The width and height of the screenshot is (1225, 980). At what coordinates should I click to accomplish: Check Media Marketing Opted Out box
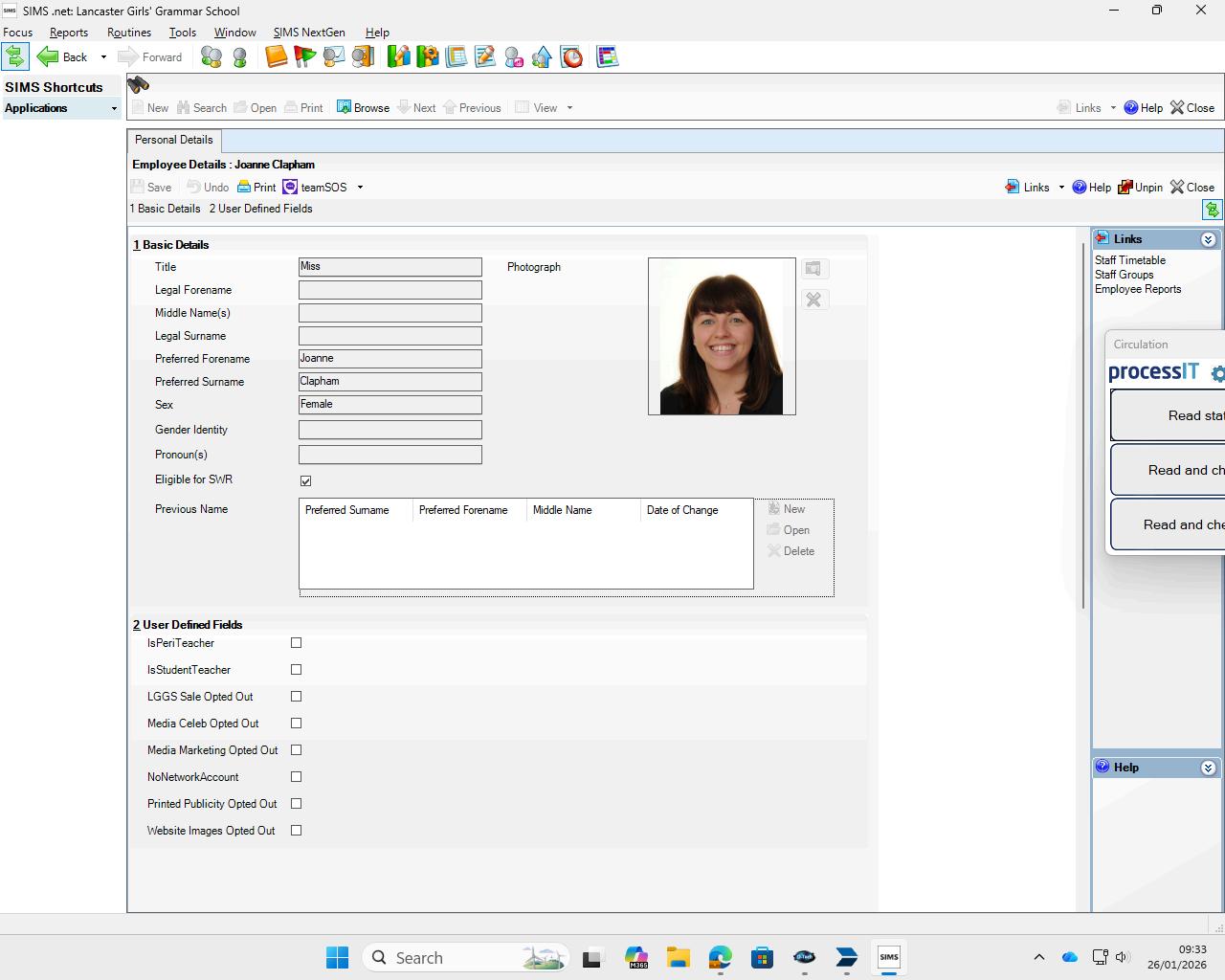[x=296, y=750]
